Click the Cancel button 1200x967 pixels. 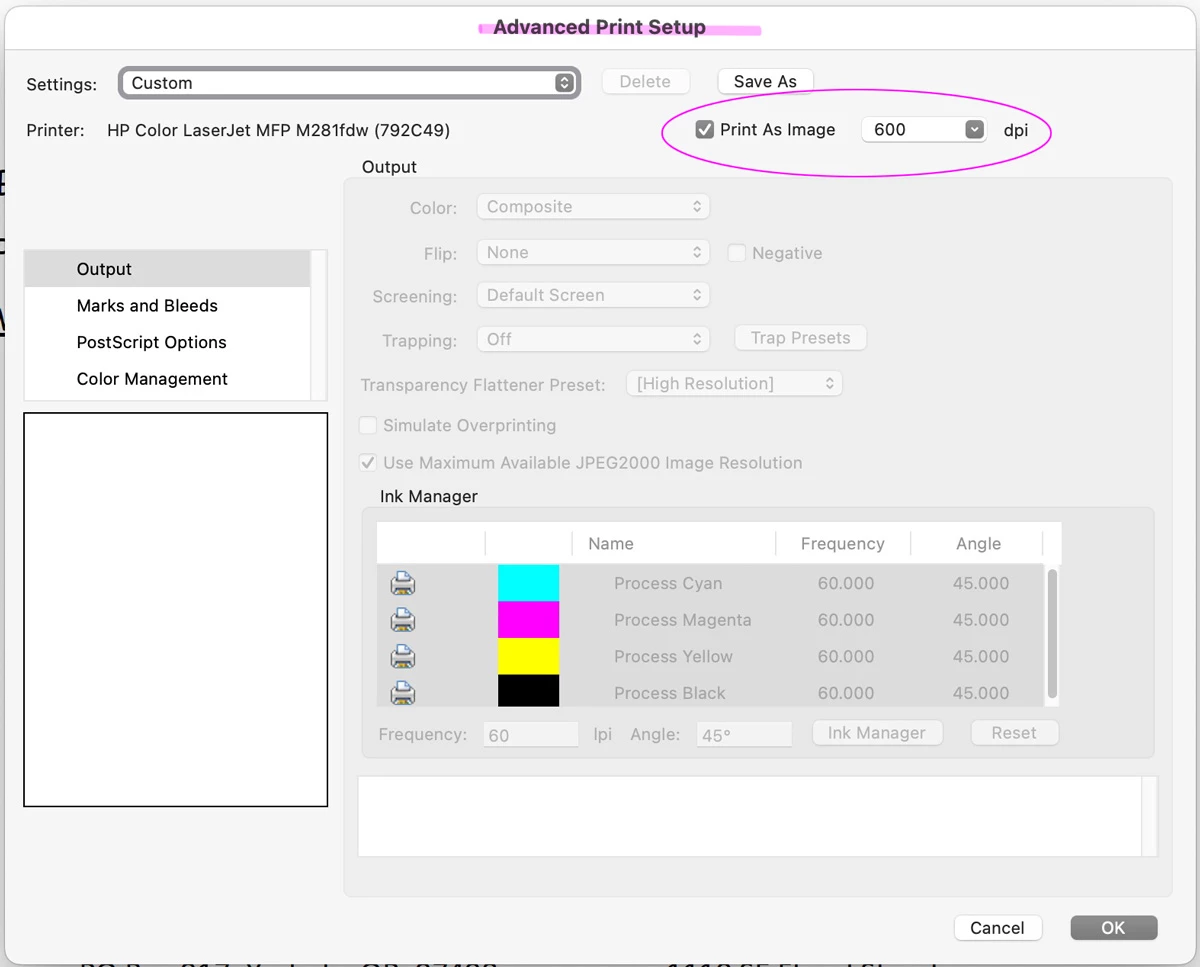pyautogui.click(x=997, y=928)
